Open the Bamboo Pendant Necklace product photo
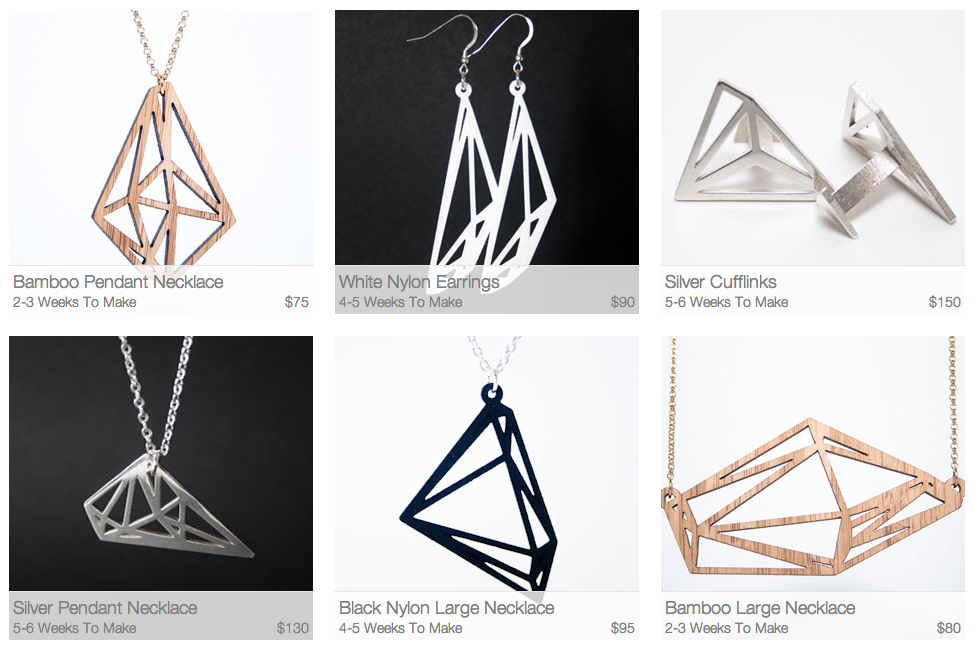Viewport: 974px width, 645px height. [161, 137]
